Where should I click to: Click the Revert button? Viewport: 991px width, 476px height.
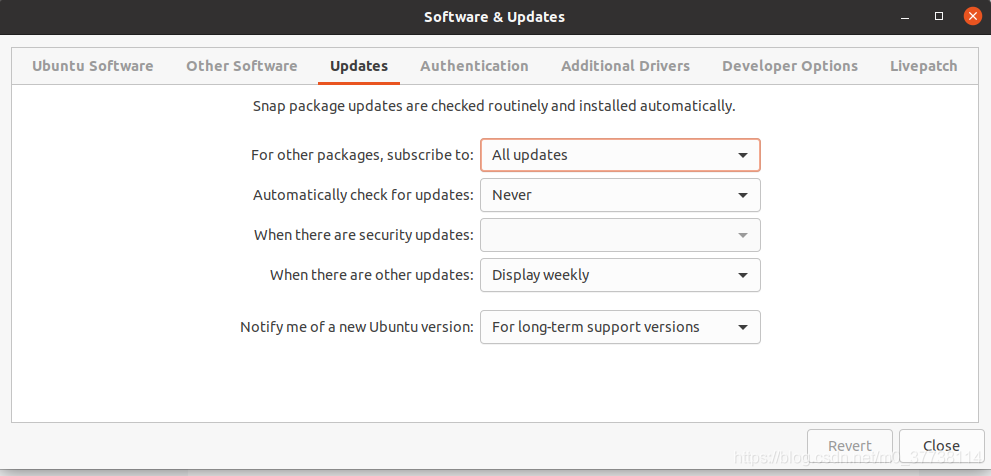click(849, 446)
